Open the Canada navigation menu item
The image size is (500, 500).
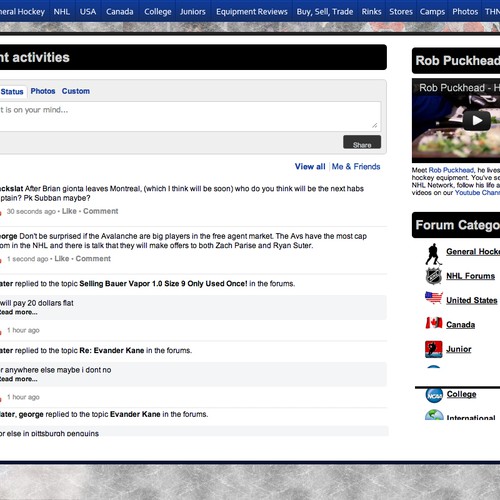[x=120, y=12]
